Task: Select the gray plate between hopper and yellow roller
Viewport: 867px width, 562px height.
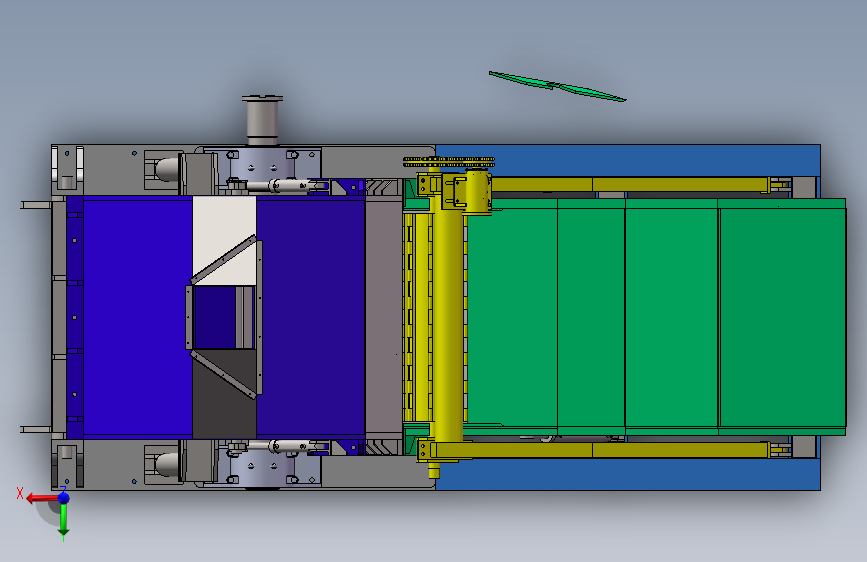Action: pos(384,318)
